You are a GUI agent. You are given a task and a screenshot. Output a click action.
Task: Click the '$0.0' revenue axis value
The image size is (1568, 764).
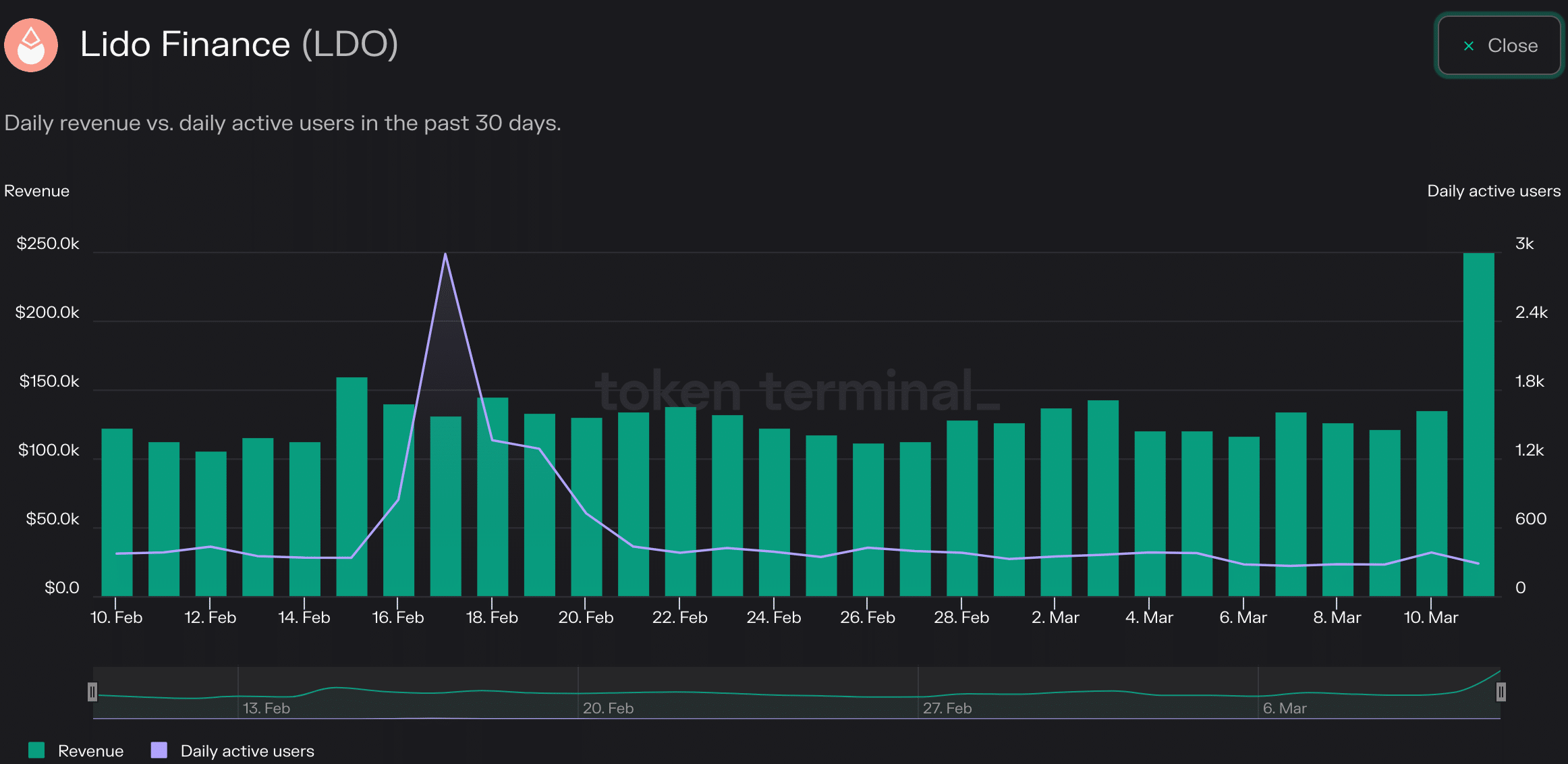62,588
